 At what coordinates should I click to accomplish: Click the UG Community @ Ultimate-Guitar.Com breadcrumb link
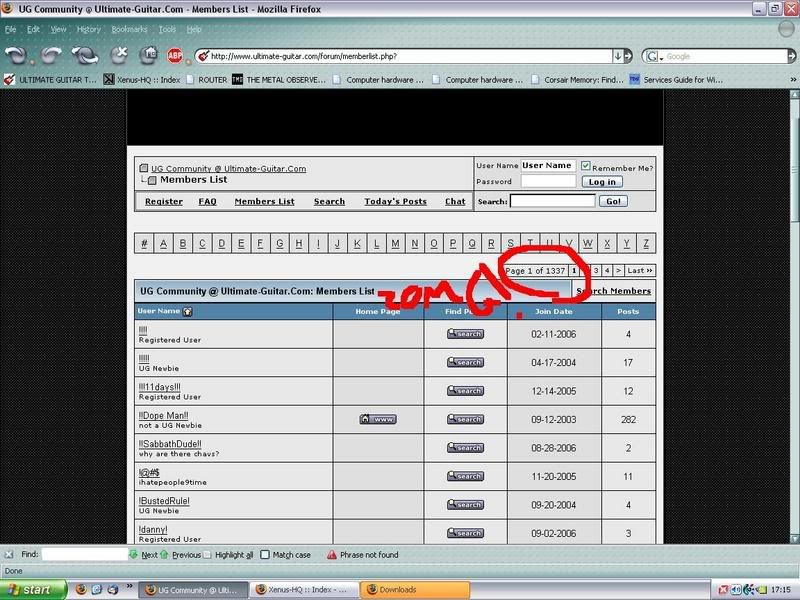click(x=229, y=168)
